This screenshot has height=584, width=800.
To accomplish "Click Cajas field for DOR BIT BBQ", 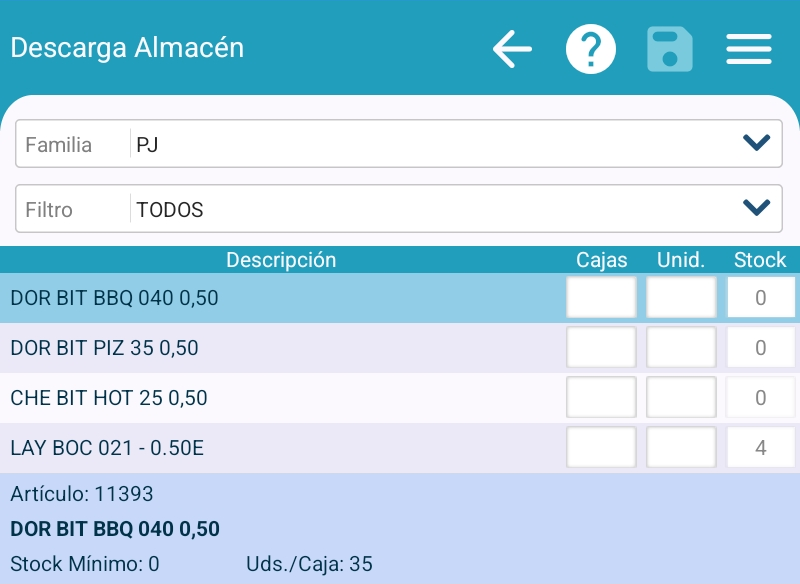I will pos(601,298).
